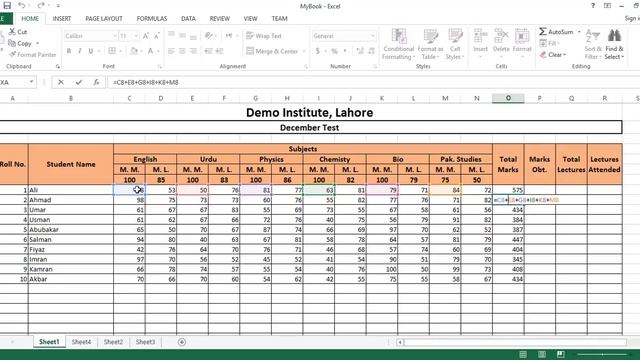The width and height of the screenshot is (640, 360).
Task: Open the PAGE LAYOUT tab
Action: (x=104, y=18)
